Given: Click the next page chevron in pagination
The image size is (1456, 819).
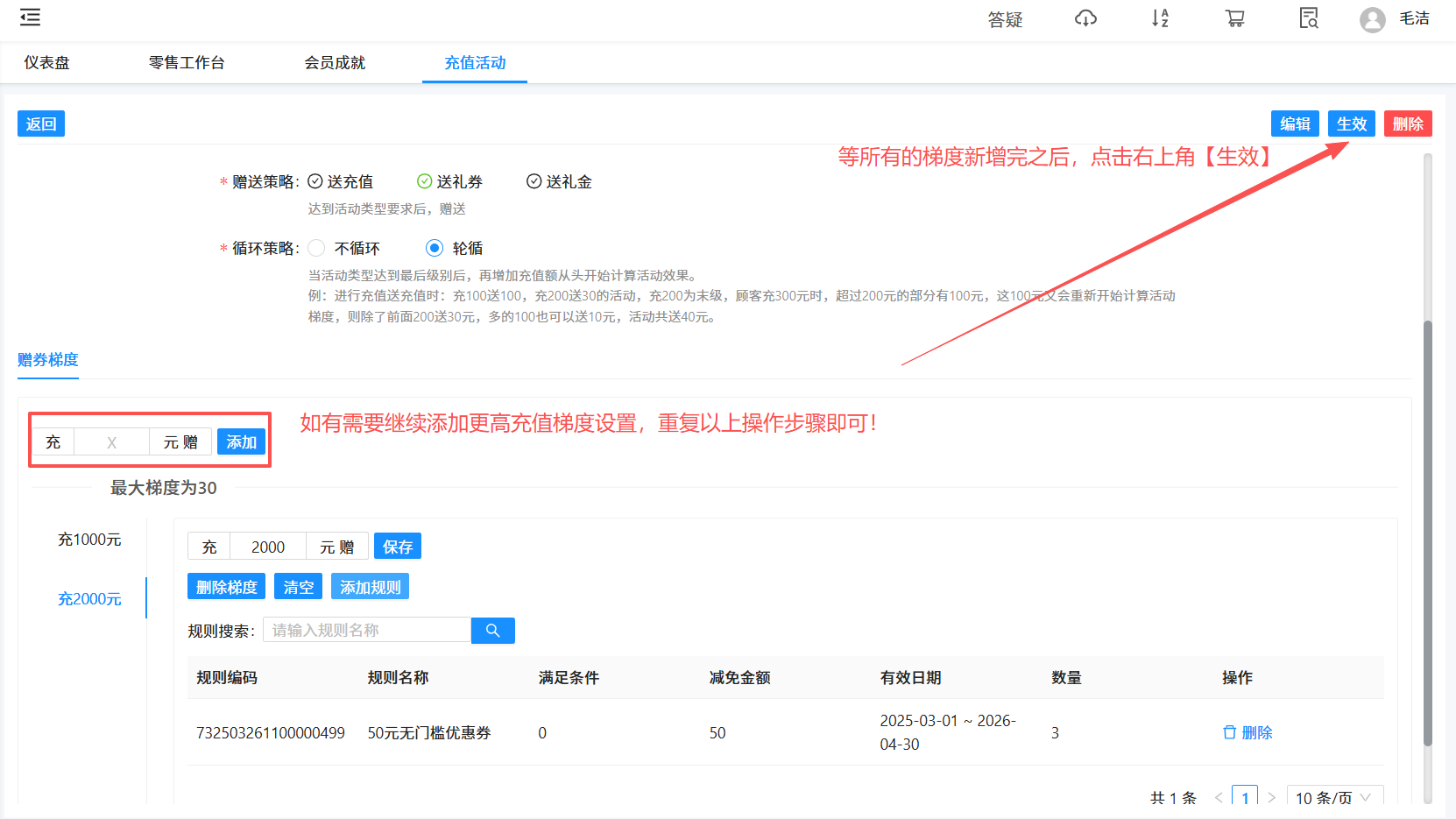Looking at the screenshot, I should [1271, 797].
